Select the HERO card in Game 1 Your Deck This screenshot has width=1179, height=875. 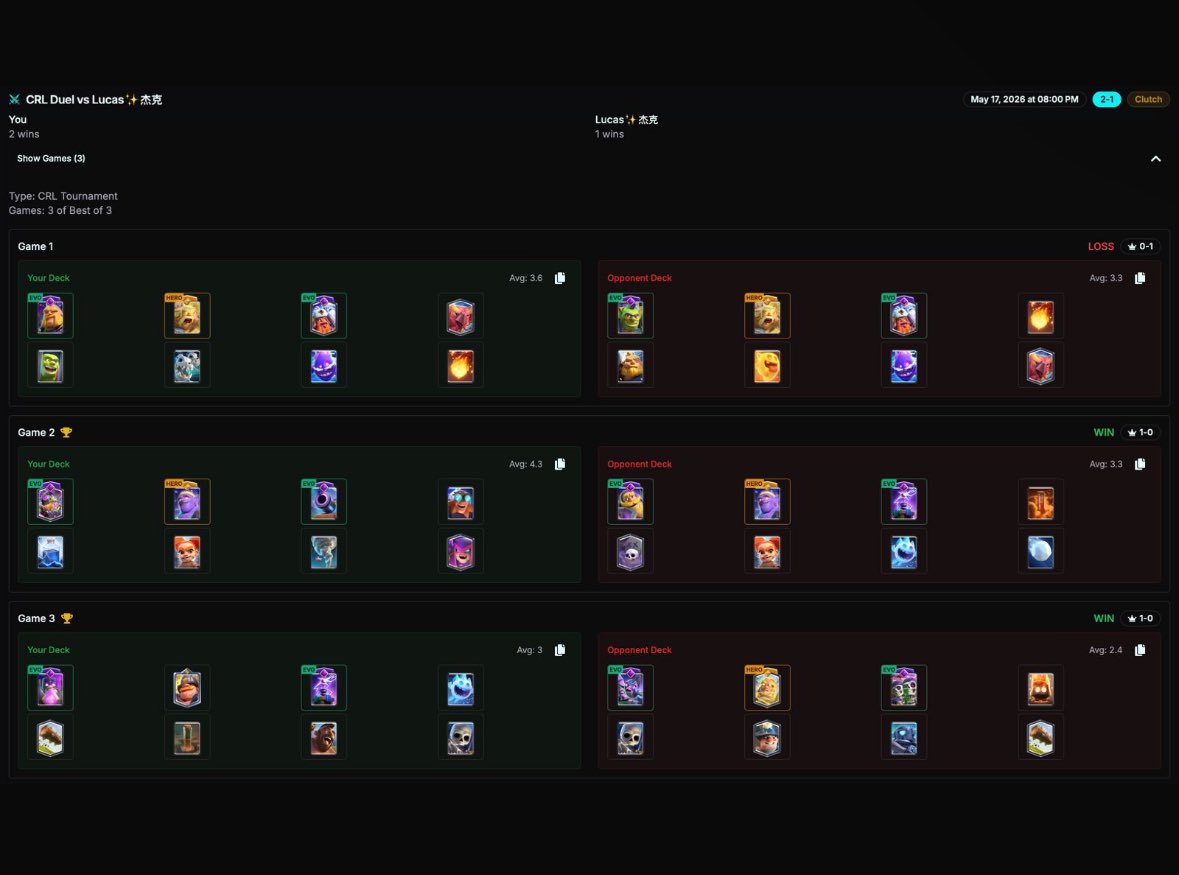tap(187, 316)
